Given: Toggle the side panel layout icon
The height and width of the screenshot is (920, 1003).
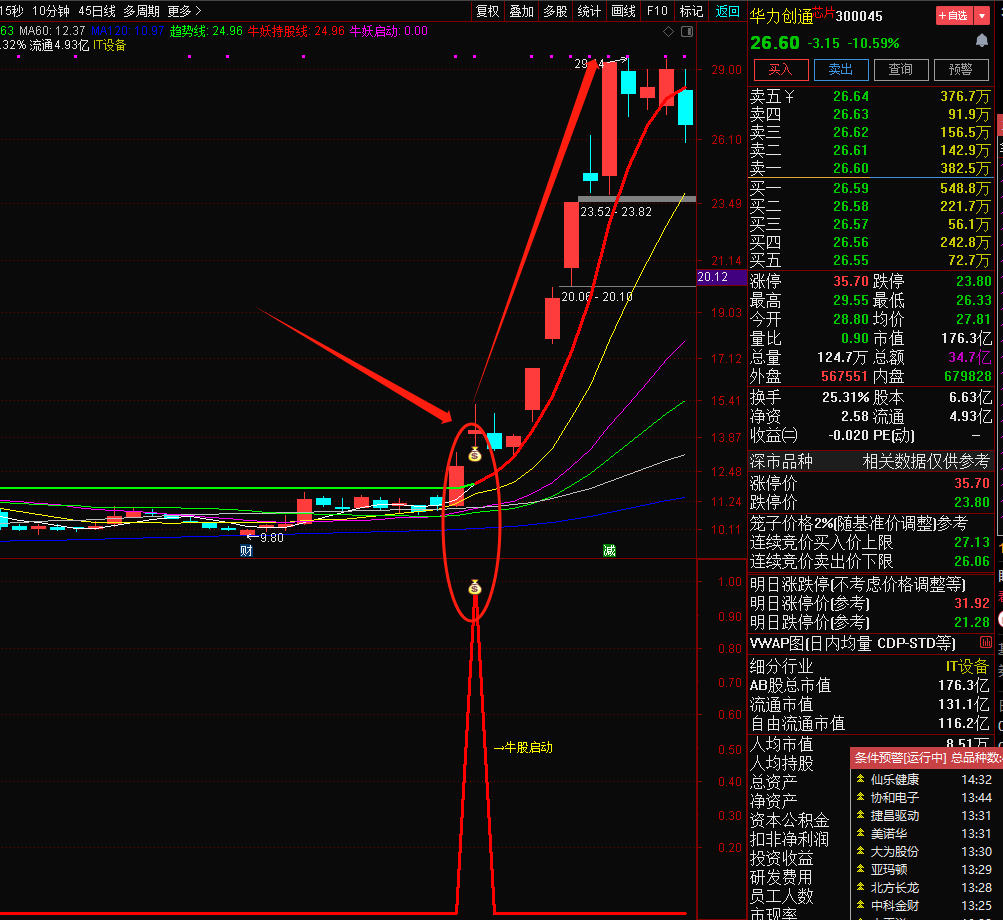Looking at the screenshot, I should click(x=687, y=31).
